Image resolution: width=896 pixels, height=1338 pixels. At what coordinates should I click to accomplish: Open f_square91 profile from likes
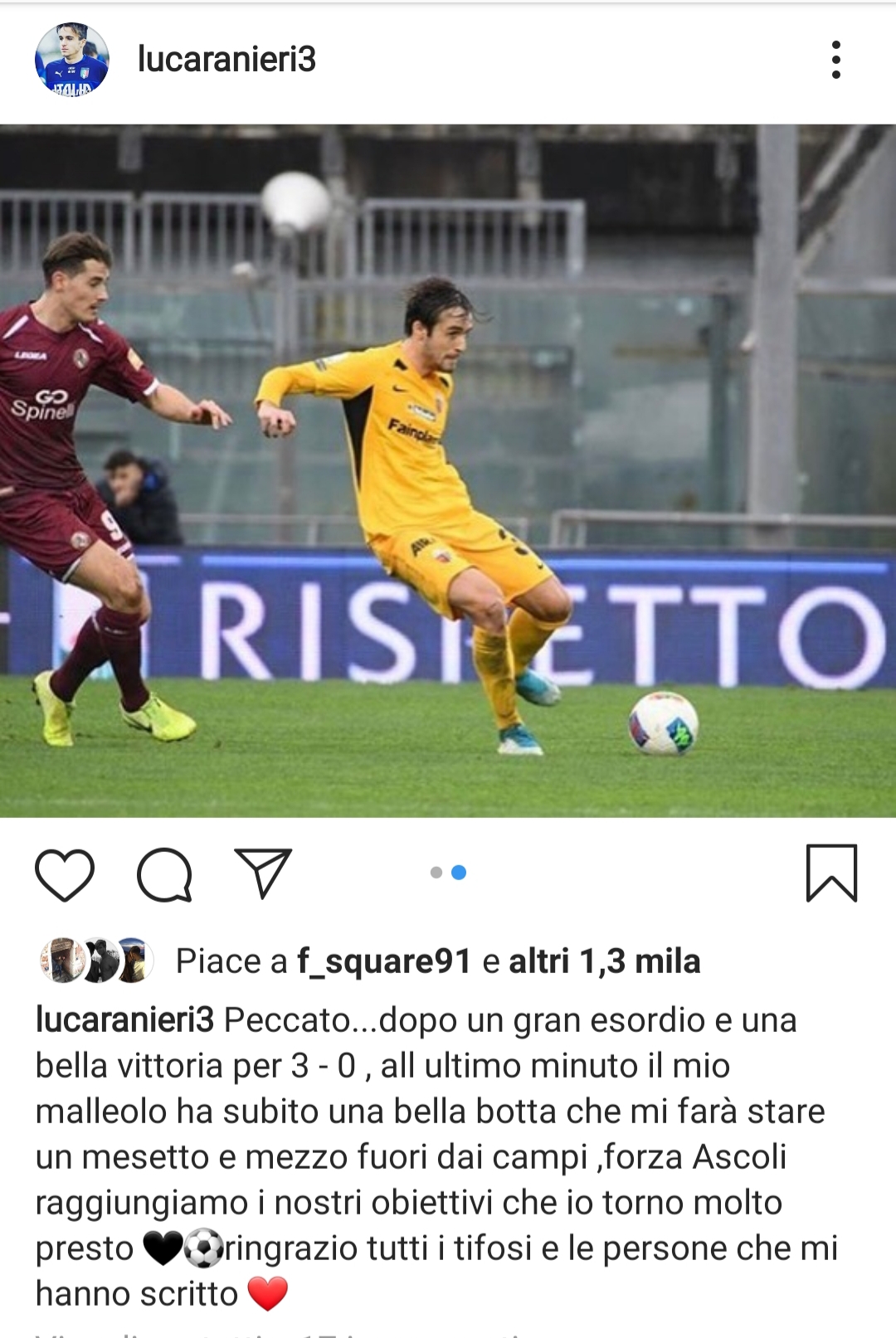(384, 961)
